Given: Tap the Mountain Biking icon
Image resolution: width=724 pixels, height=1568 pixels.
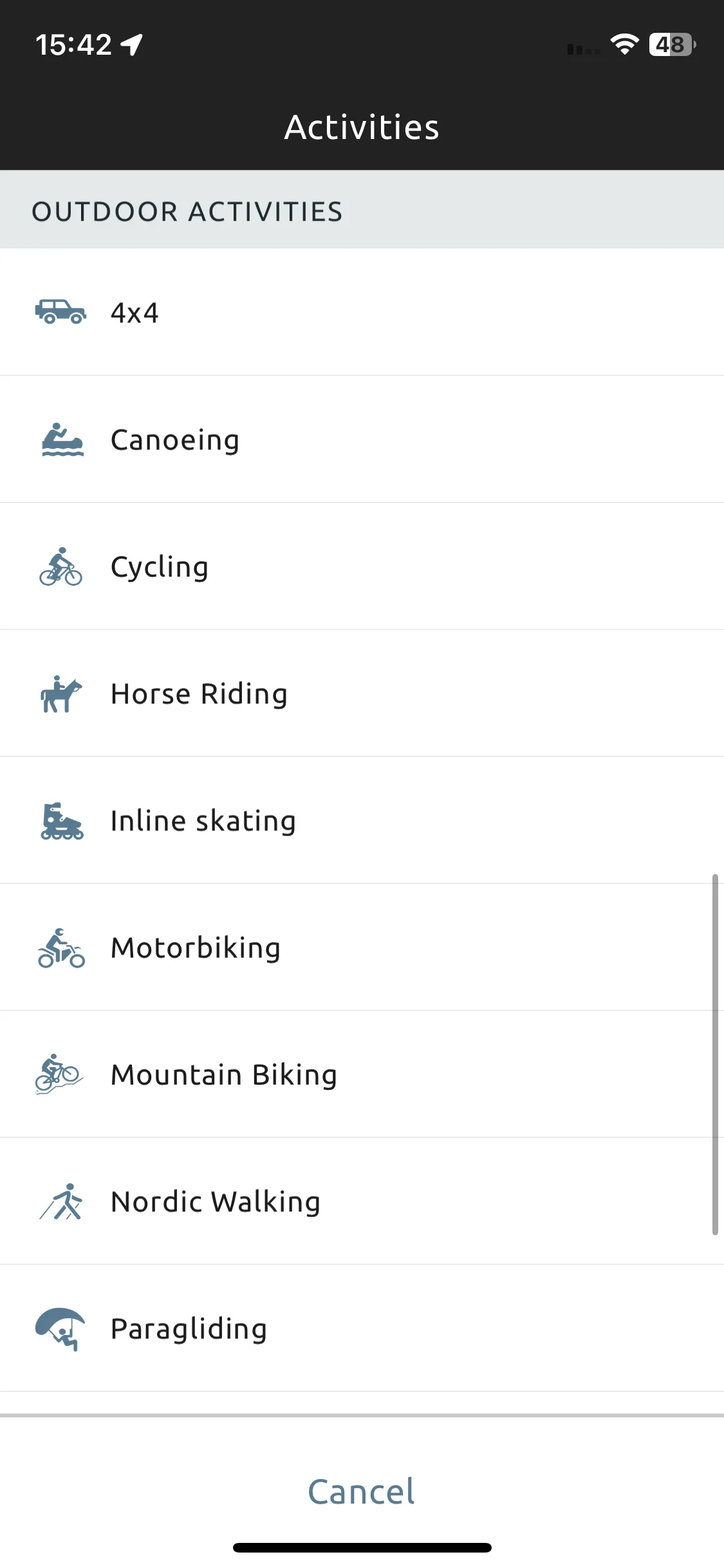Looking at the screenshot, I should (59, 1074).
